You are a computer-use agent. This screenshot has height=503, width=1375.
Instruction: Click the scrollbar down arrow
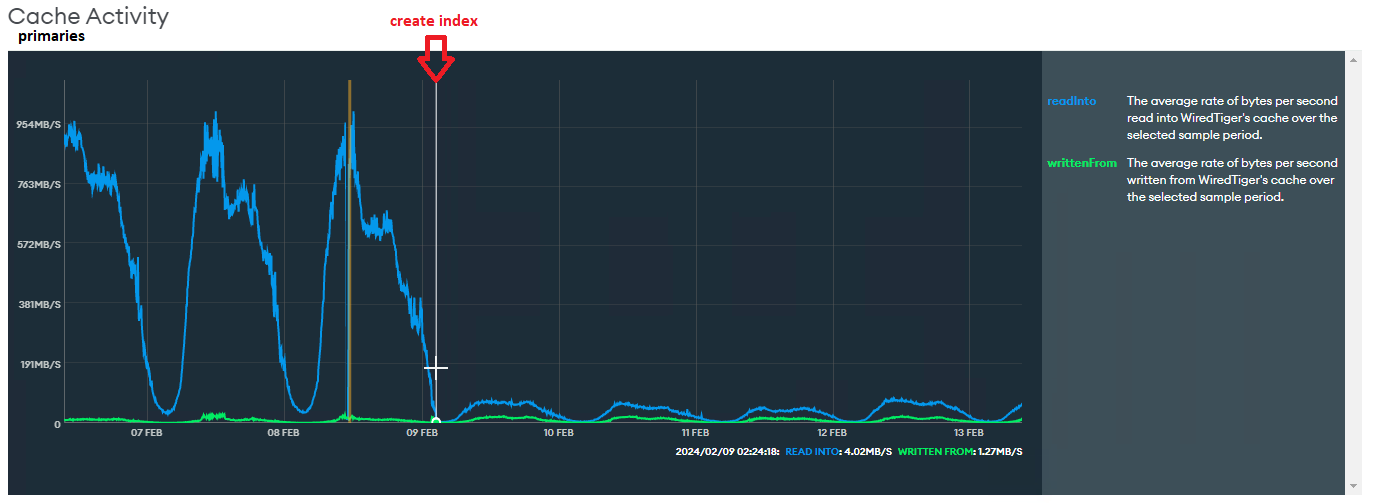tap(1354, 486)
